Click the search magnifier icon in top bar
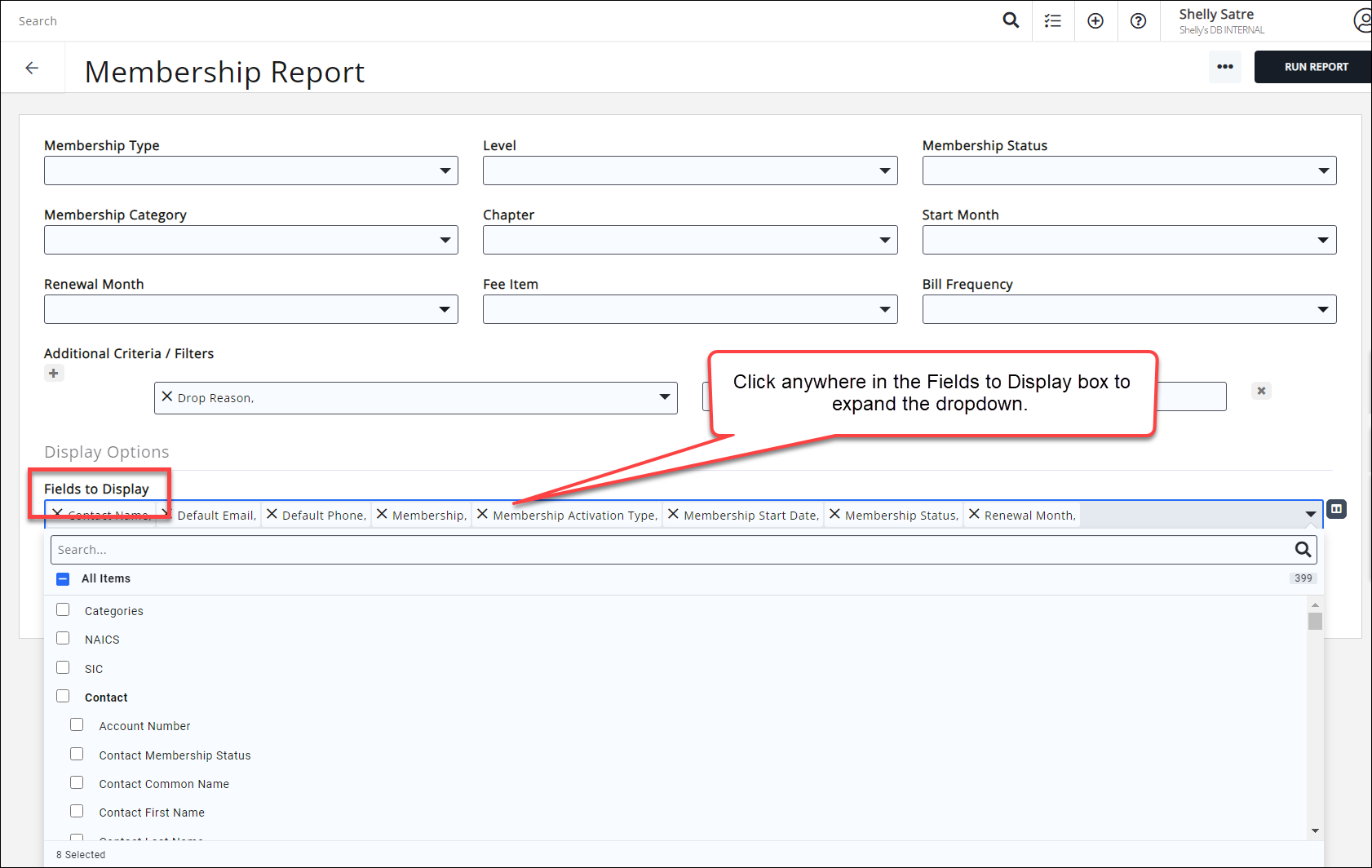Screen dimensions: 1372x868 click(x=1011, y=20)
